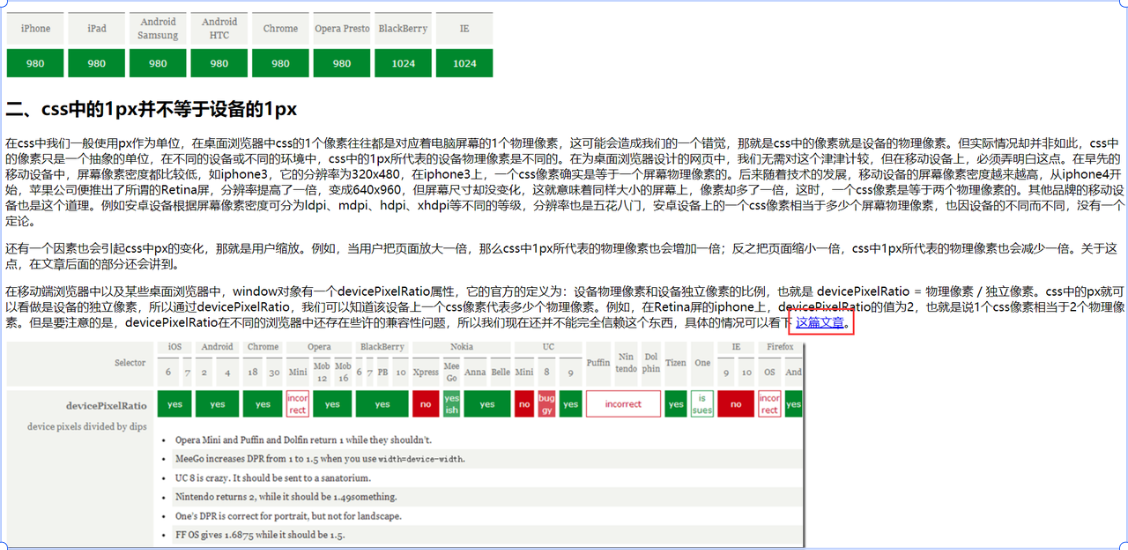Click the MeeGo sub-header under Nokia

[452, 372]
